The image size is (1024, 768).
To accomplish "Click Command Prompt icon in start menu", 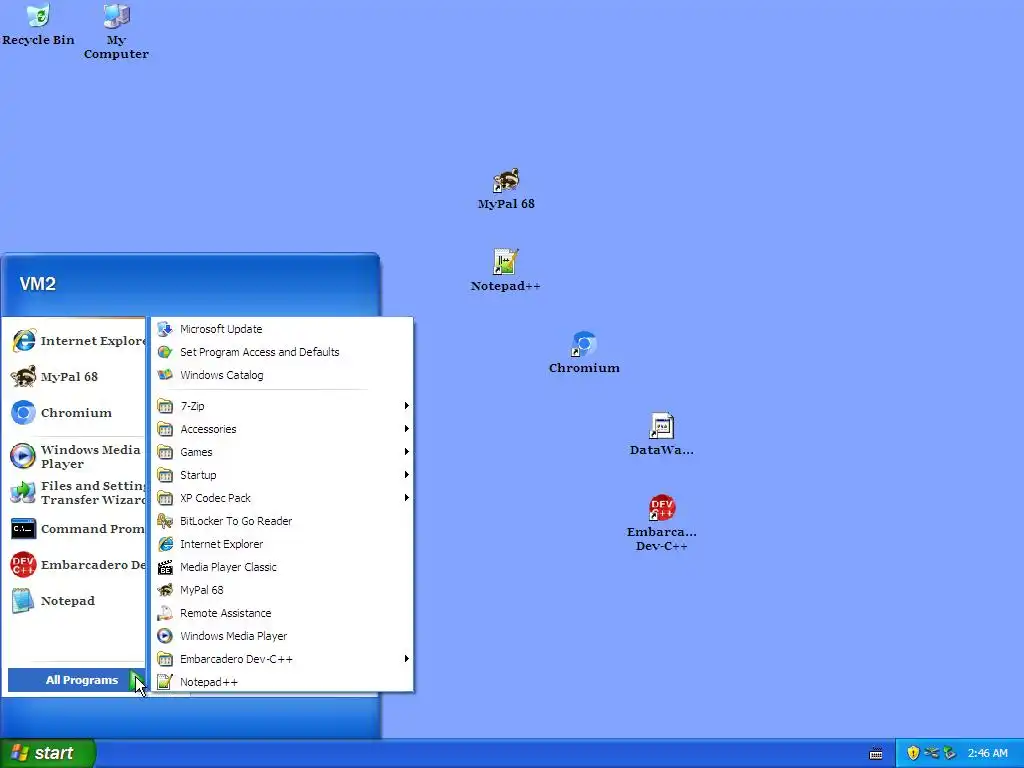I will pyautogui.click(x=24, y=529).
